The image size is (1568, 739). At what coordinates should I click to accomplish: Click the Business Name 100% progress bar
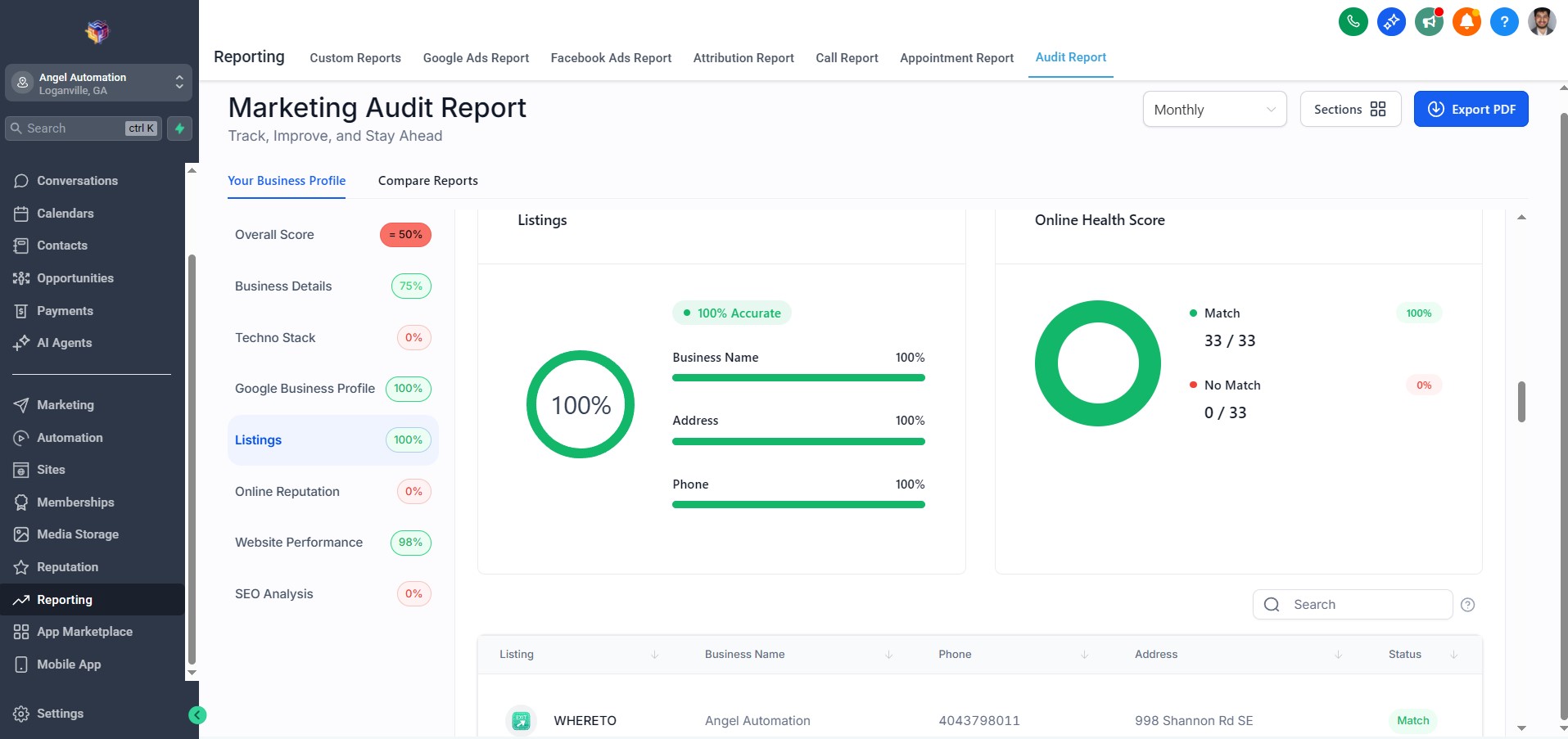[798, 377]
